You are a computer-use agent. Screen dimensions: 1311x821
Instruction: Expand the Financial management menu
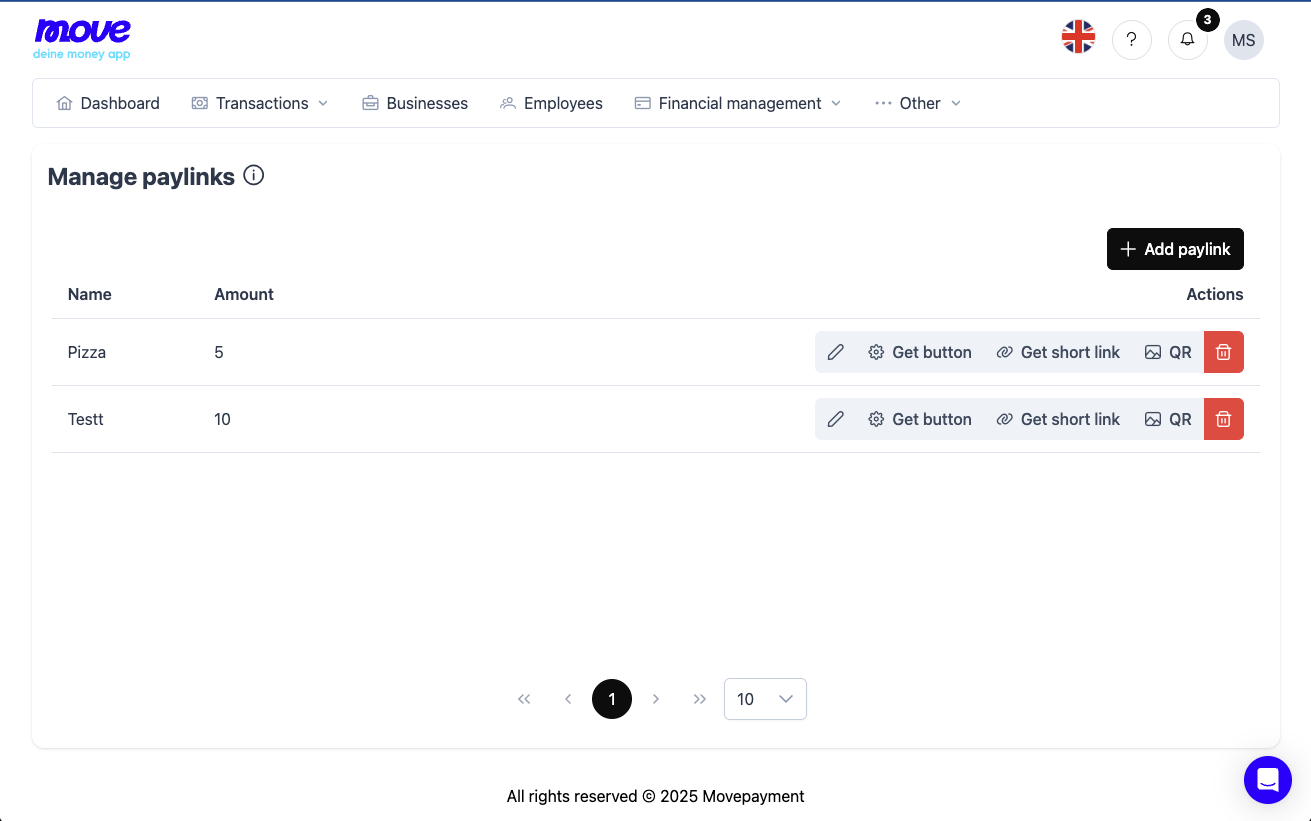(x=738, y=103)
